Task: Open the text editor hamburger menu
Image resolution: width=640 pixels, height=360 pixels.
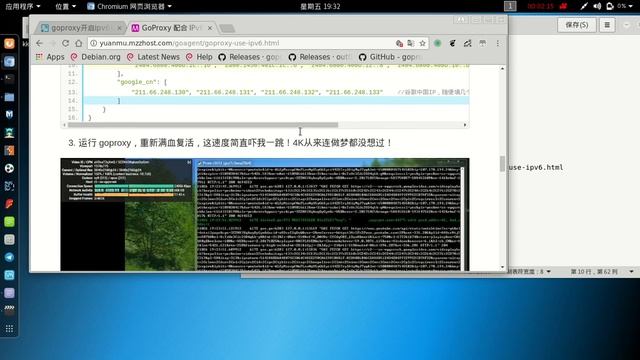Action: pyautogui.click(x=607, y=25)
